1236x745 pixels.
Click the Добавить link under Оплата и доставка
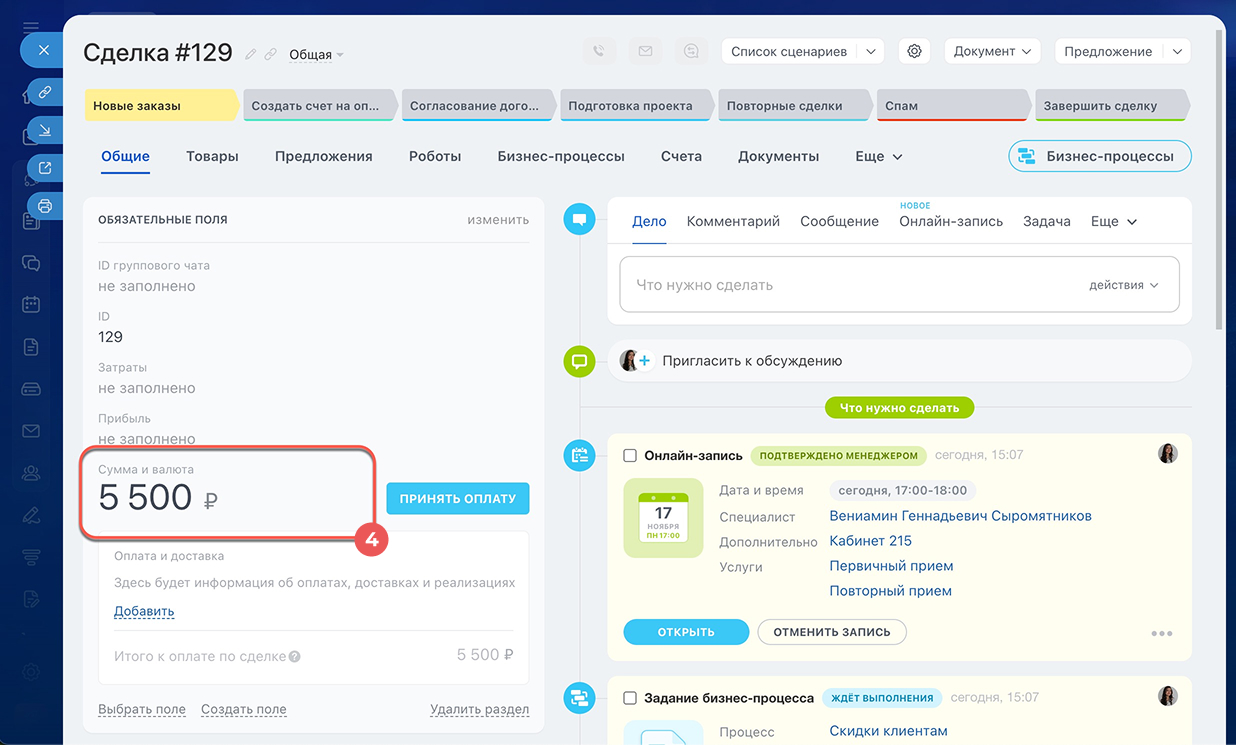[x=144, y=611]
